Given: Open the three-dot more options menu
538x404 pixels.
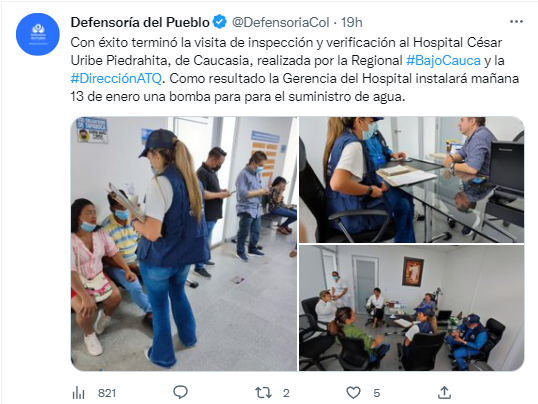Looking at the screenshot, I should pos(516,22).
